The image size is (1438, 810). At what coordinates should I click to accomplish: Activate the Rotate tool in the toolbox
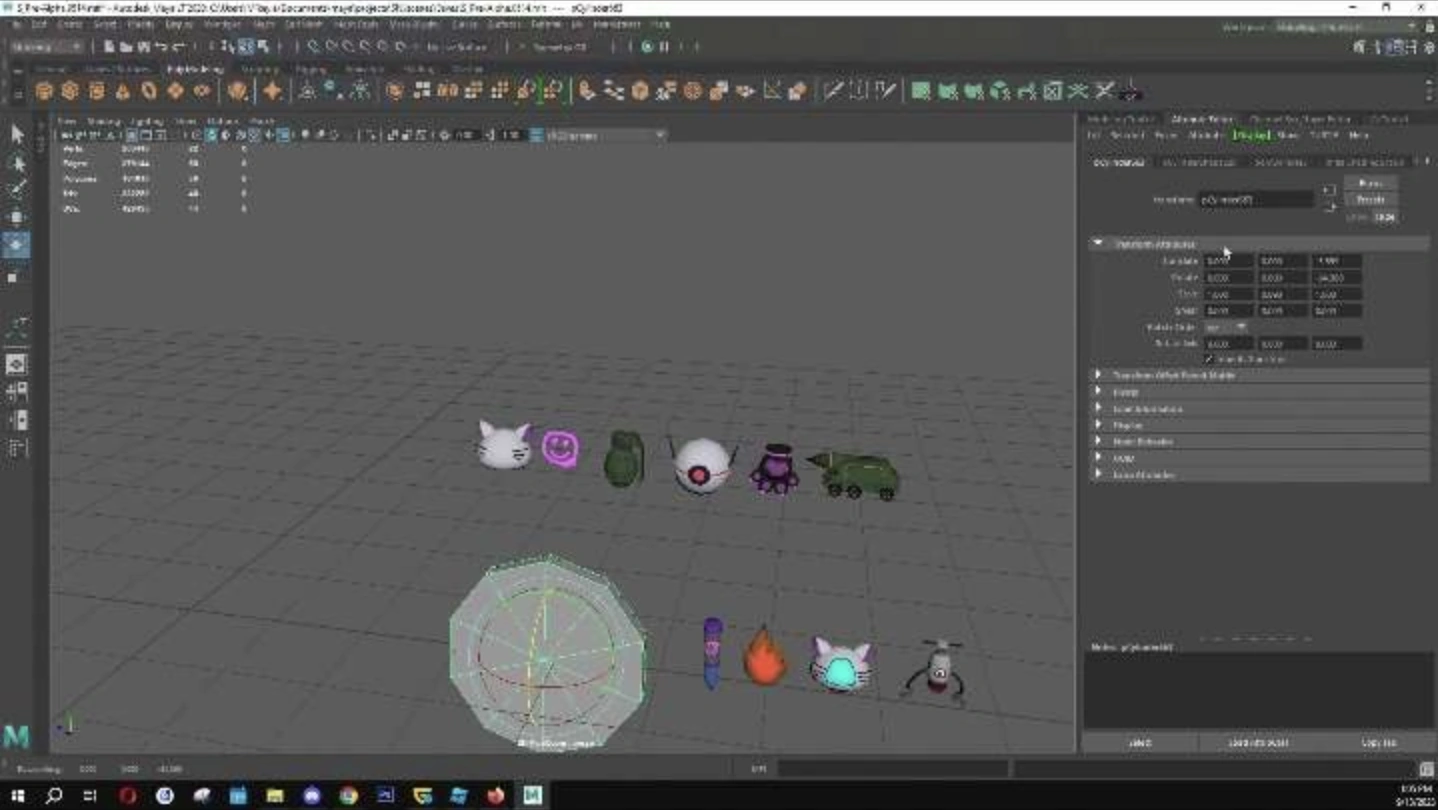tap(17, 245)
